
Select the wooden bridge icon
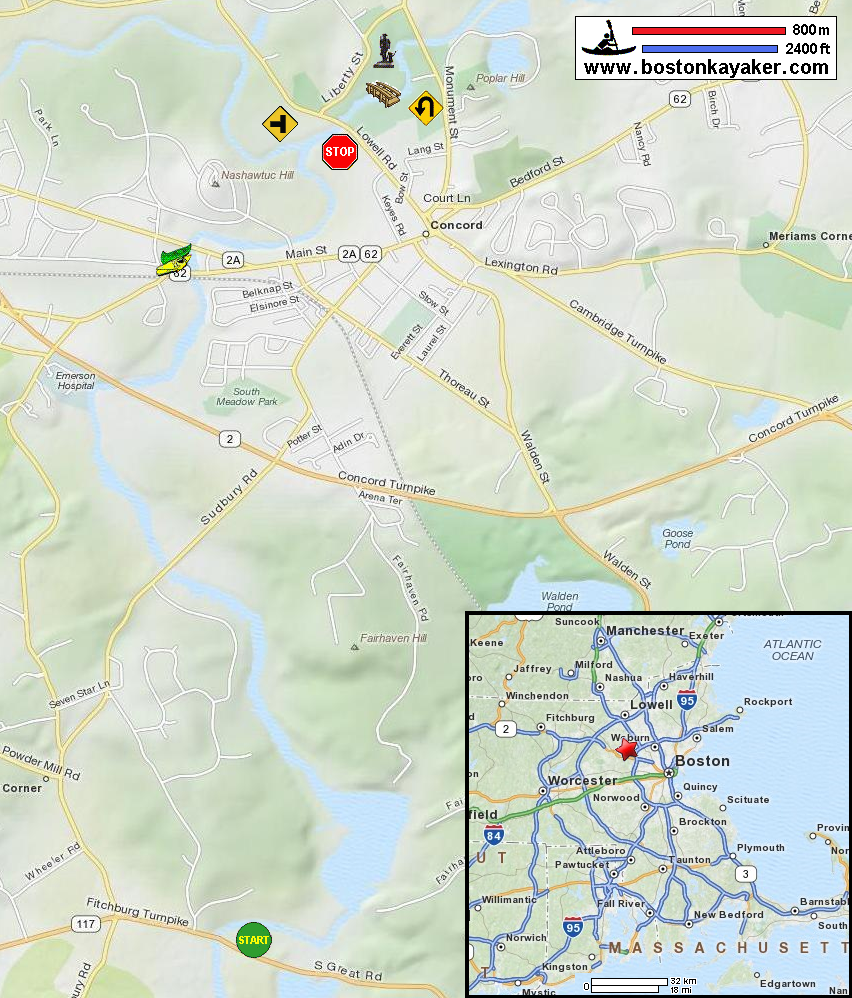(383, 94)
